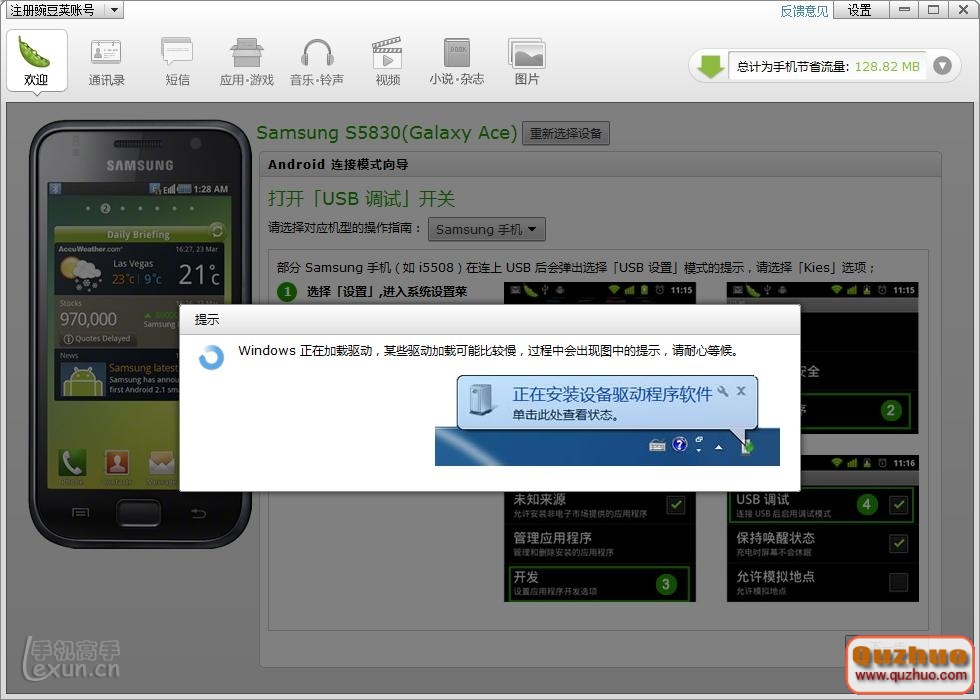The image size is (980, 700).
Task: Click the phone preview home button
Action: click(x=139, y=512)
